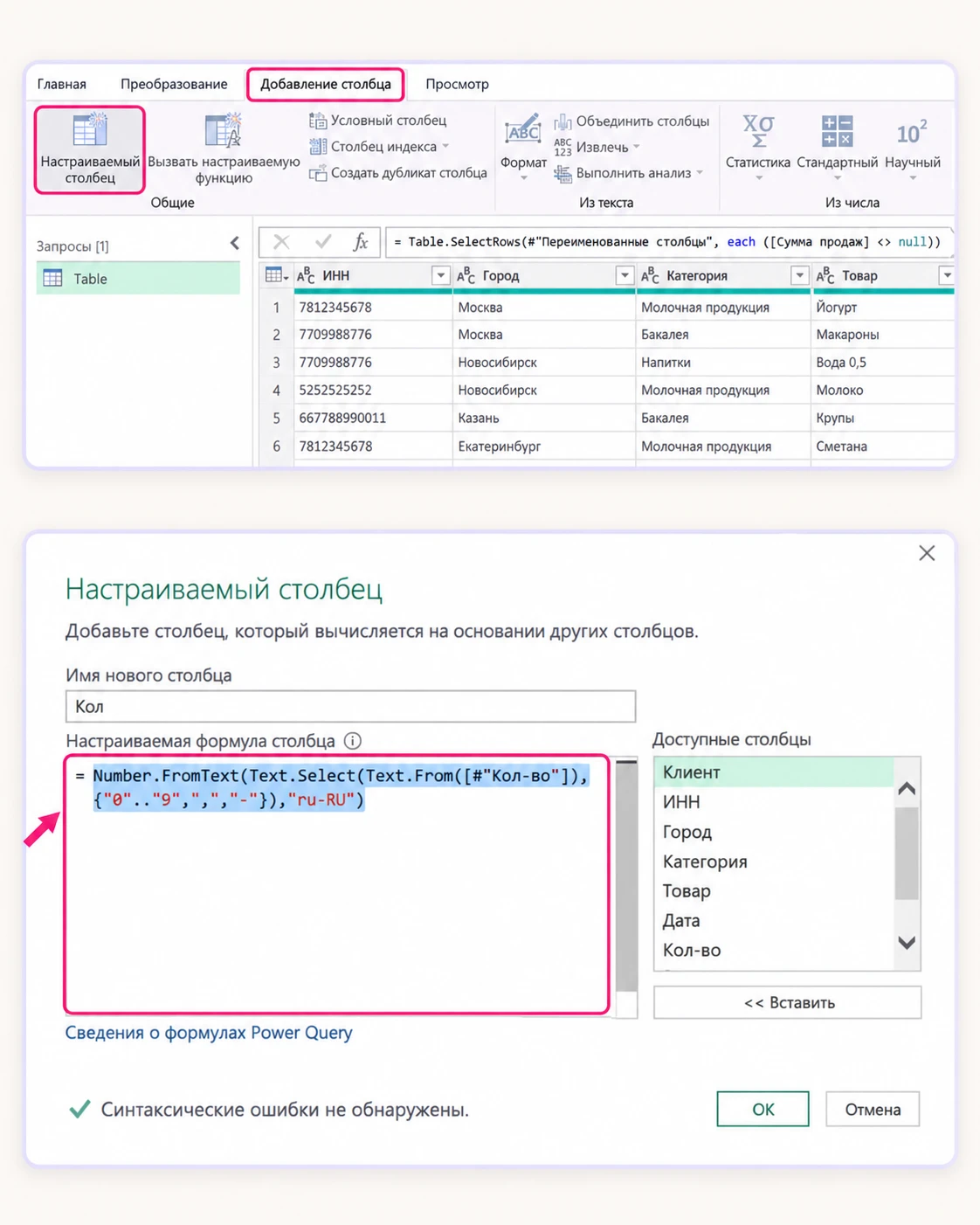Image resolution: width=980 pixels, height=1225 pixels.
Task: Open Вызвать настраиваемую функцию tool
Action: tap(224, 149)
